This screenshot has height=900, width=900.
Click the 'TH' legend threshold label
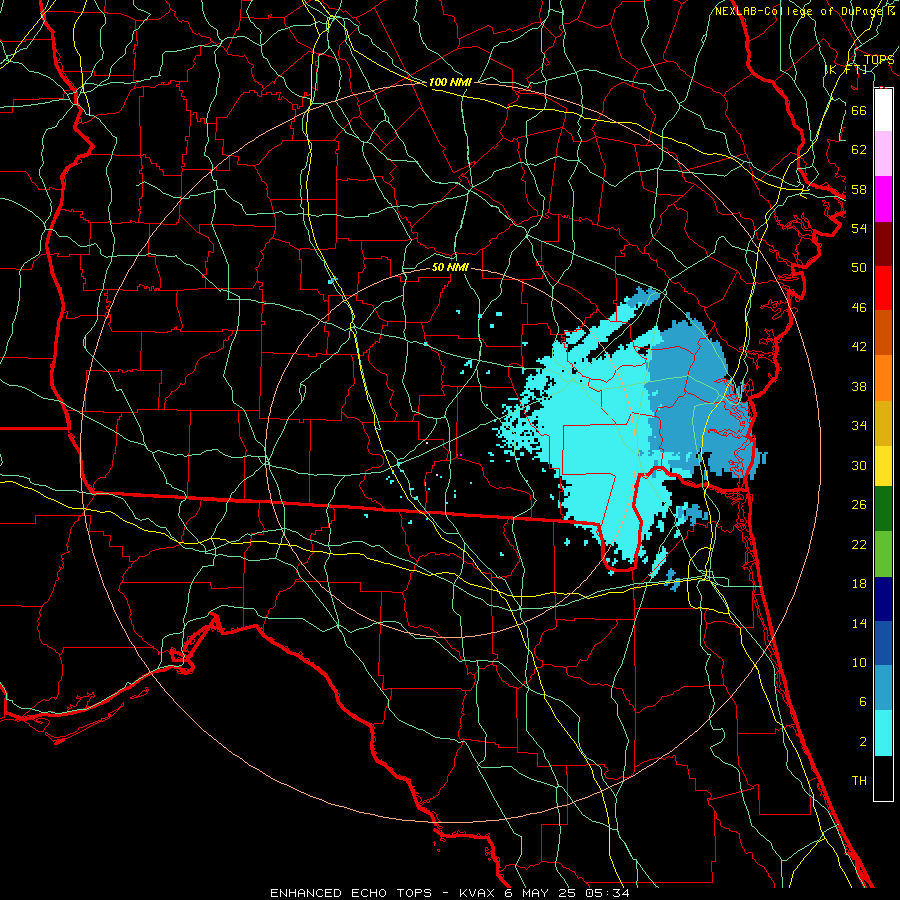859,780
